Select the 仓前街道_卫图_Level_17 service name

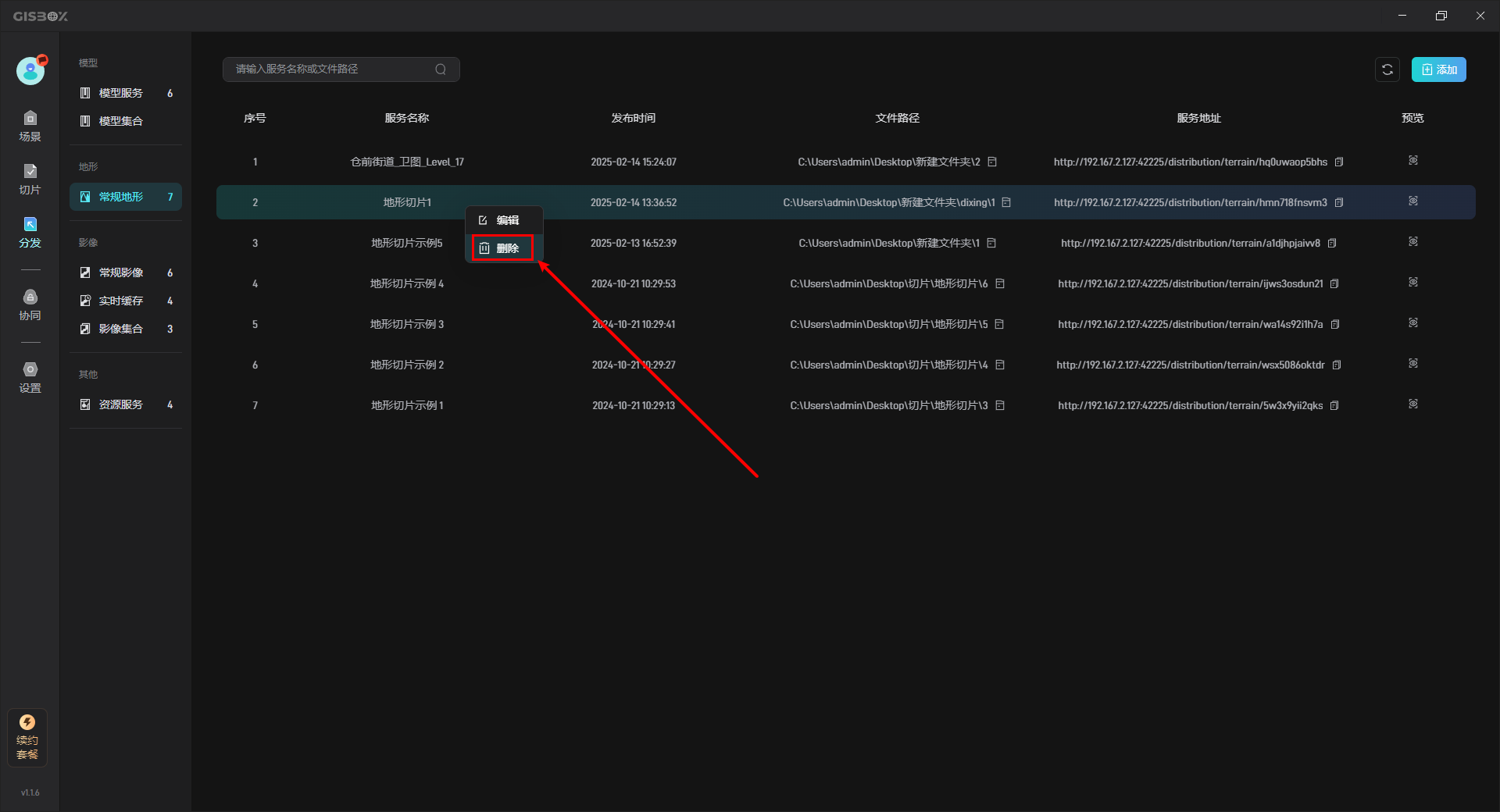[407, 162]
